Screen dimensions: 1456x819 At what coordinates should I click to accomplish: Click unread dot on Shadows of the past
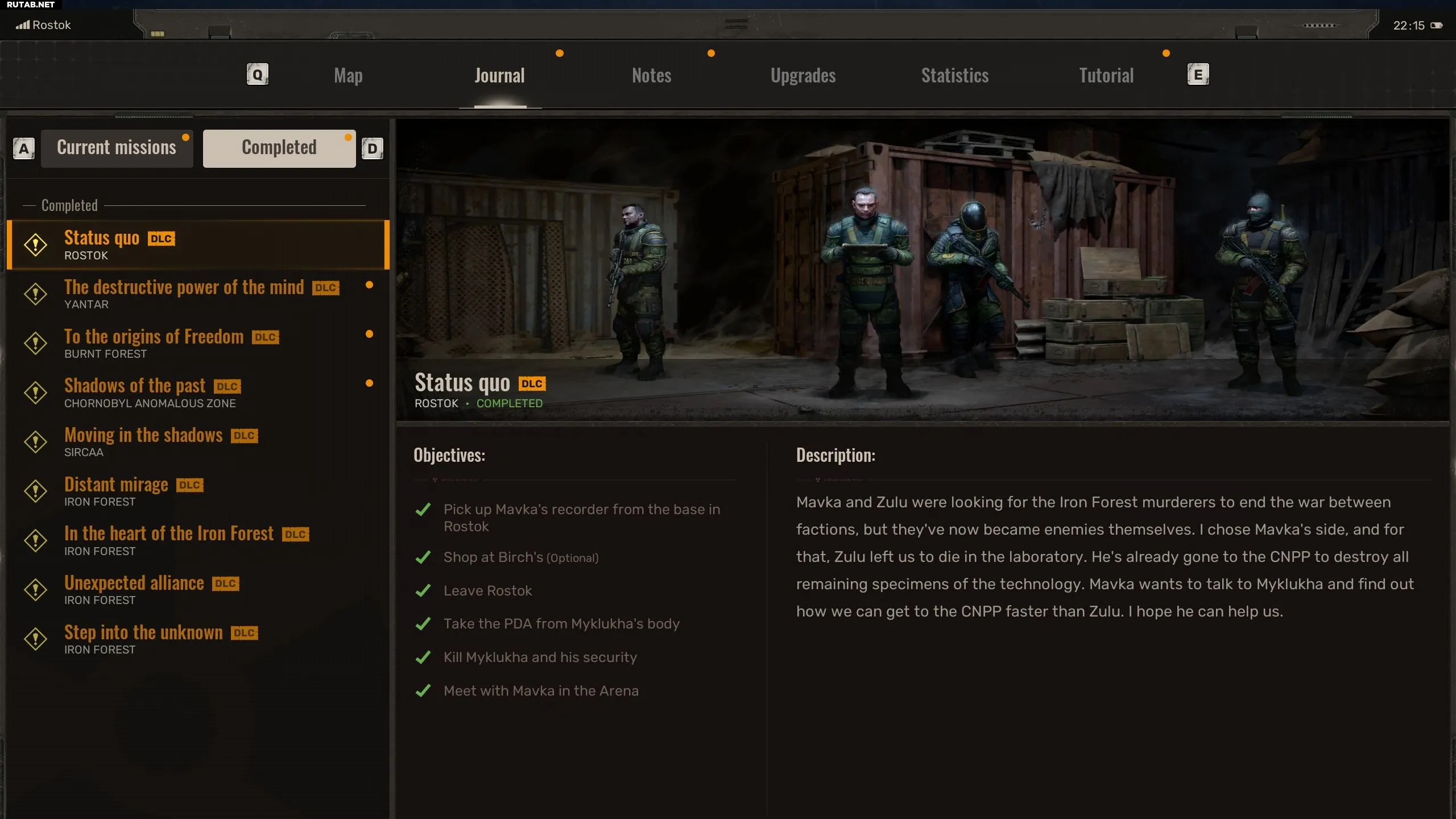[369, 383]
